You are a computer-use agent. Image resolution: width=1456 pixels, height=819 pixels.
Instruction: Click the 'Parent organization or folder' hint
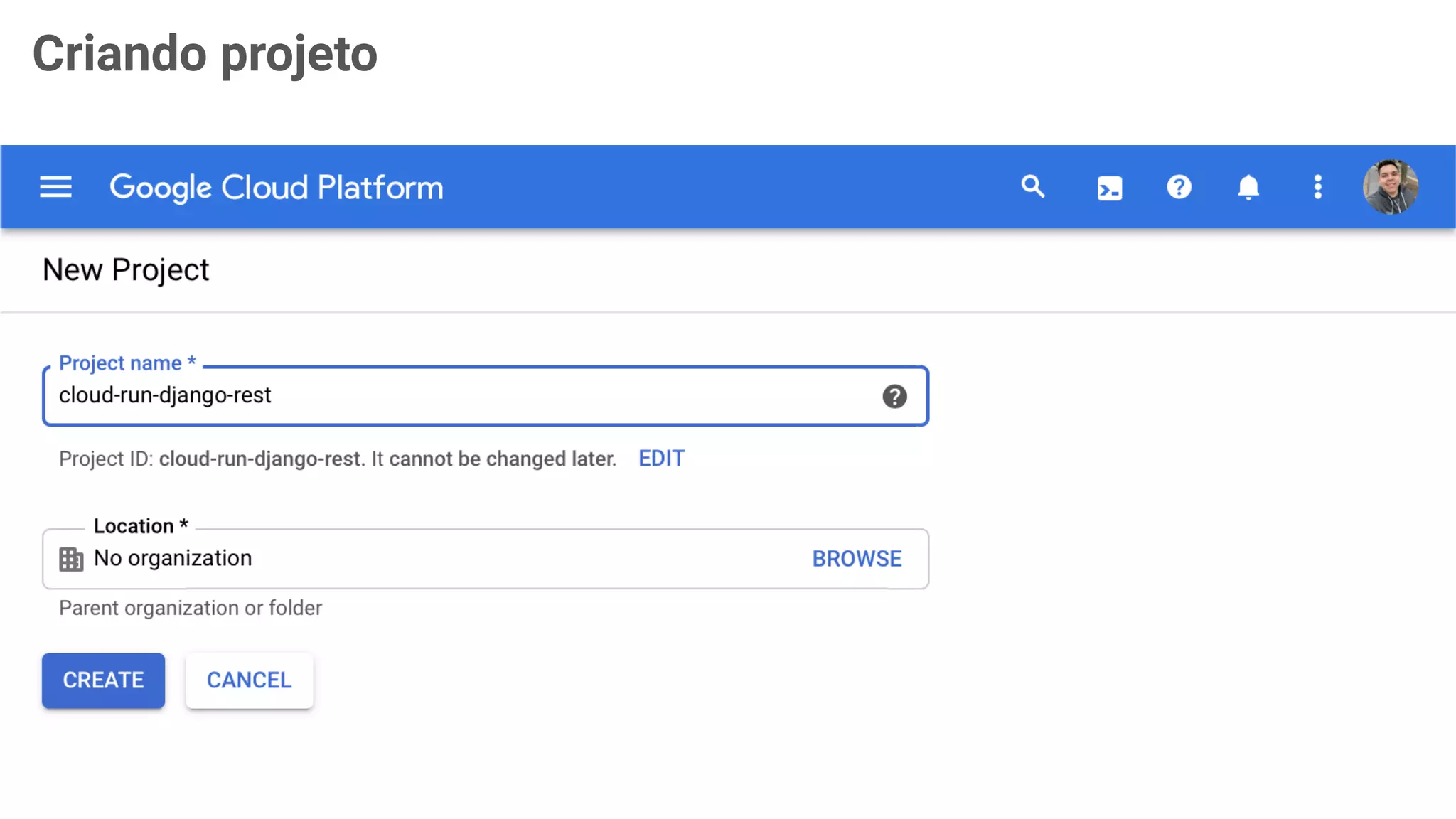191,608
